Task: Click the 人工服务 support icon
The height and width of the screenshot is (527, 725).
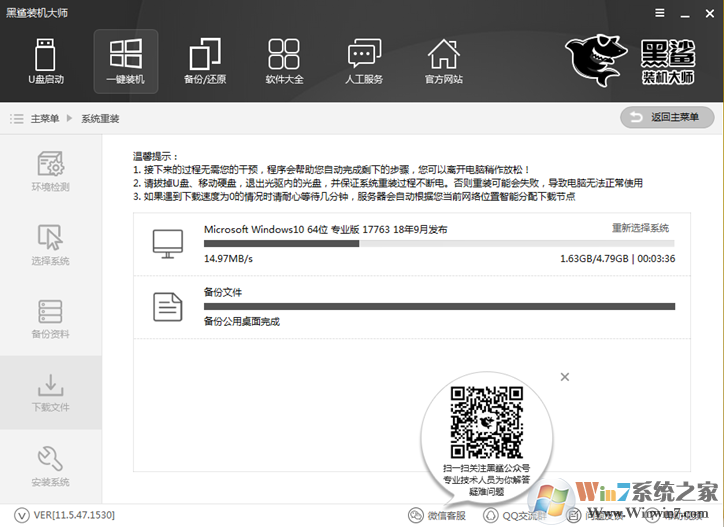Action: [364, 61]
